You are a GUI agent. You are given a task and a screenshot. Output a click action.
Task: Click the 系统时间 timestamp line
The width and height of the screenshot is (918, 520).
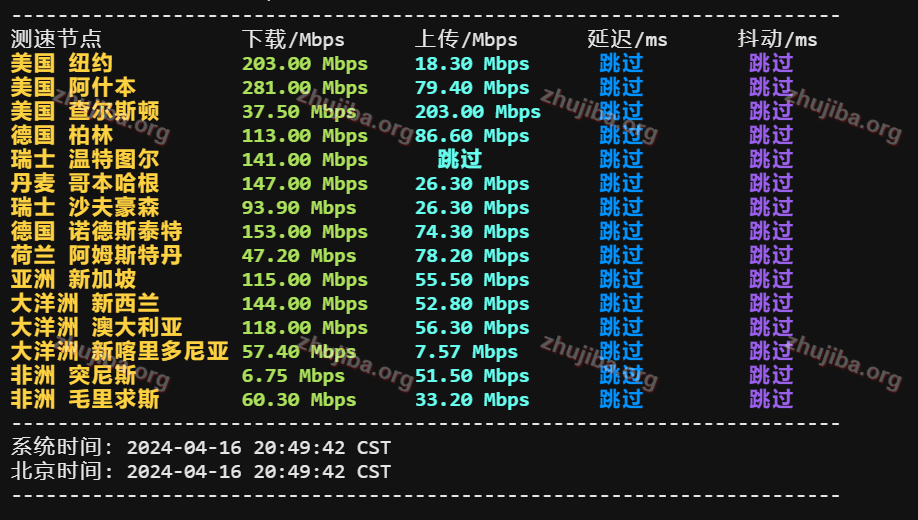click(x=201, y=447)
